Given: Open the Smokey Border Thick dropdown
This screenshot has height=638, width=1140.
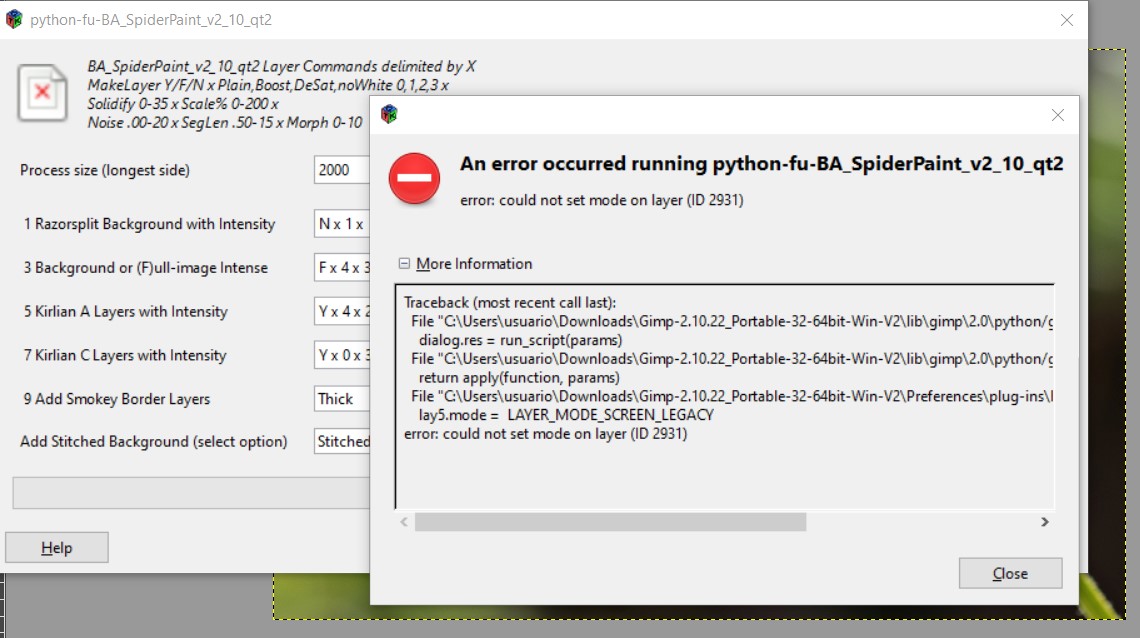Looking at the screenshot, I should (342, 399).
